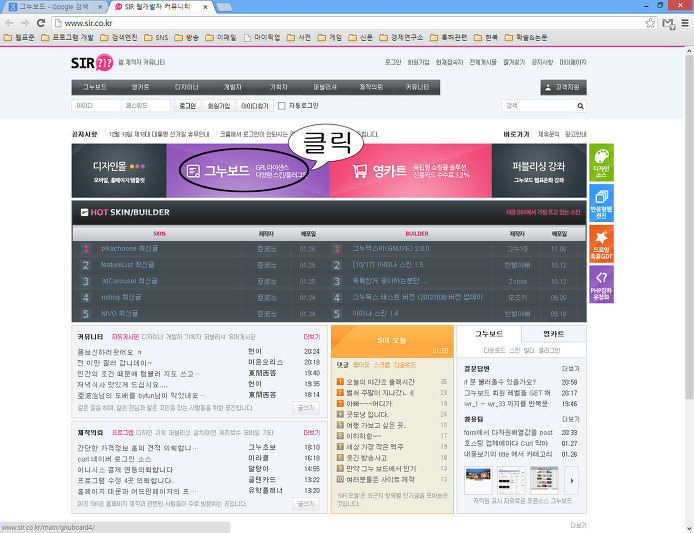Viewport: 694px width, 533px height.
Task: Reload the page with refresh icon
Action: click(x=41, y=23)
